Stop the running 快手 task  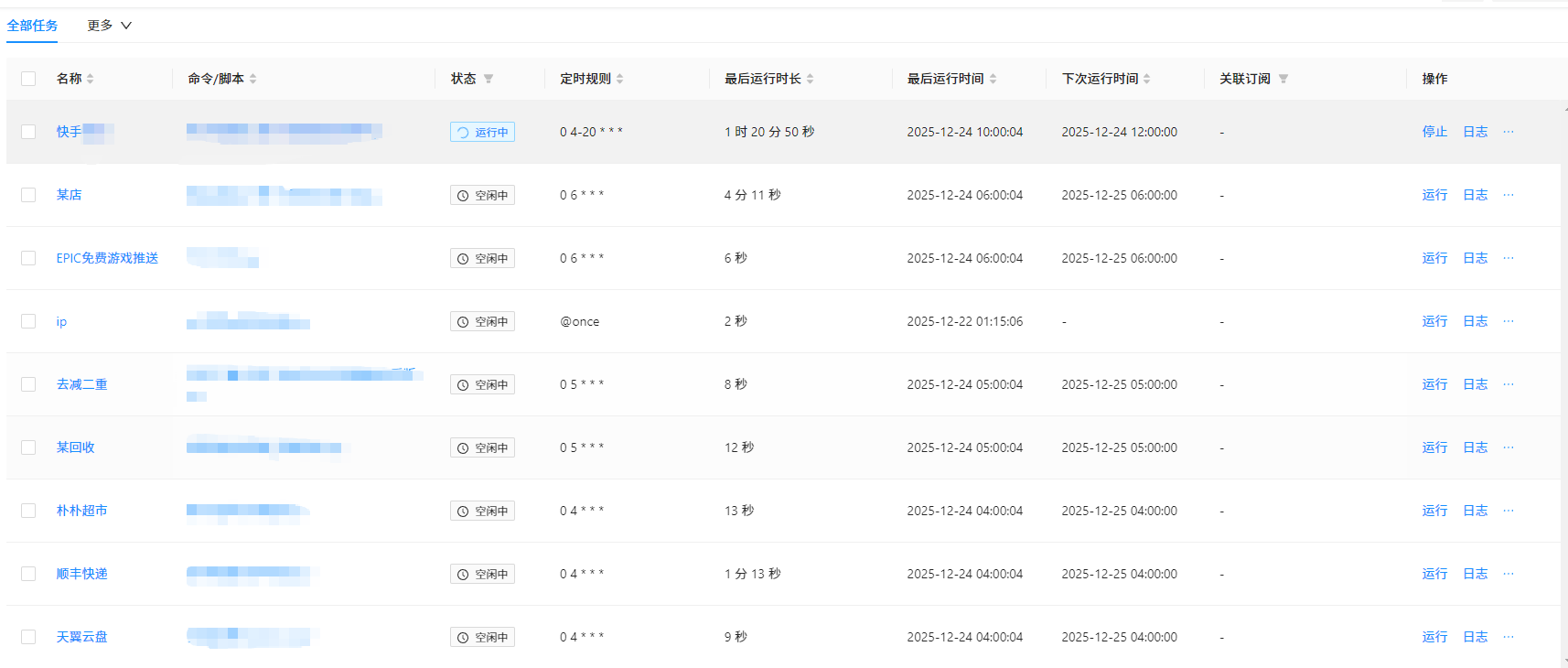click(x=1434, y=132)
